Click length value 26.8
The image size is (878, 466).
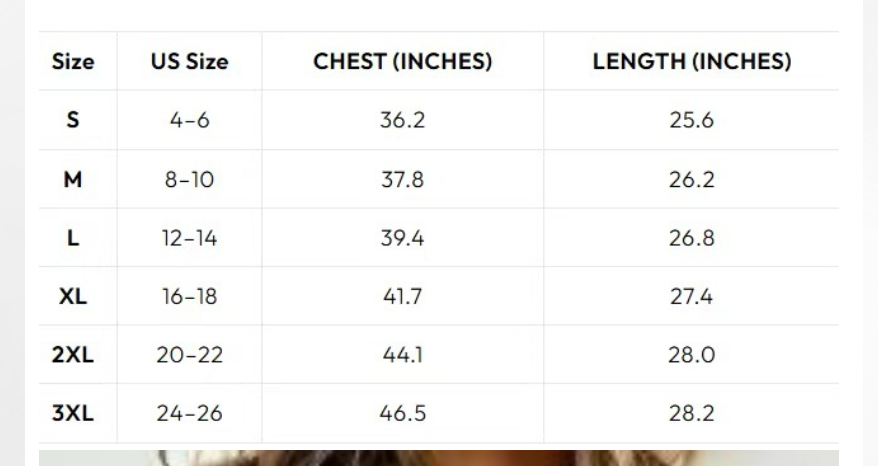click(692, 238)
